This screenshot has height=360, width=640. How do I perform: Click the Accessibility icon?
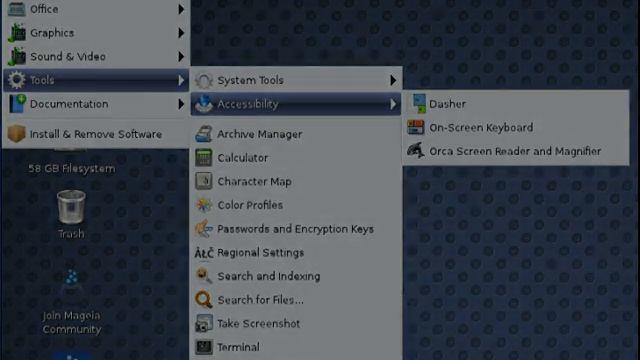[x=204, y=104]
